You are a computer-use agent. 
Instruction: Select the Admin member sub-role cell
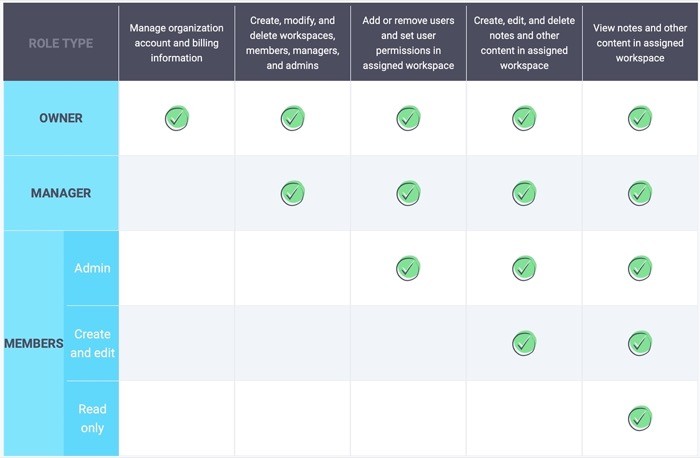point(92,268)
